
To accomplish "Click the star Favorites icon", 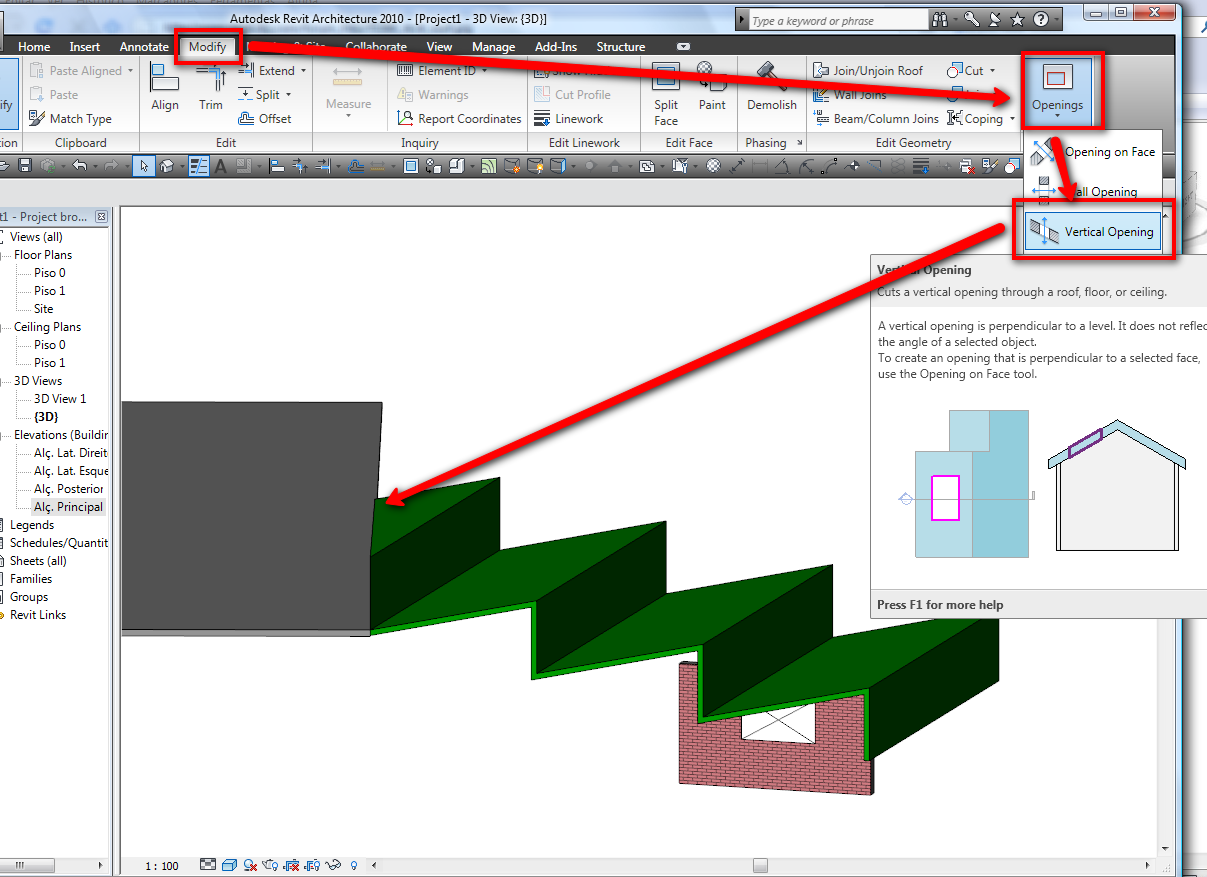I will 1018,19.
